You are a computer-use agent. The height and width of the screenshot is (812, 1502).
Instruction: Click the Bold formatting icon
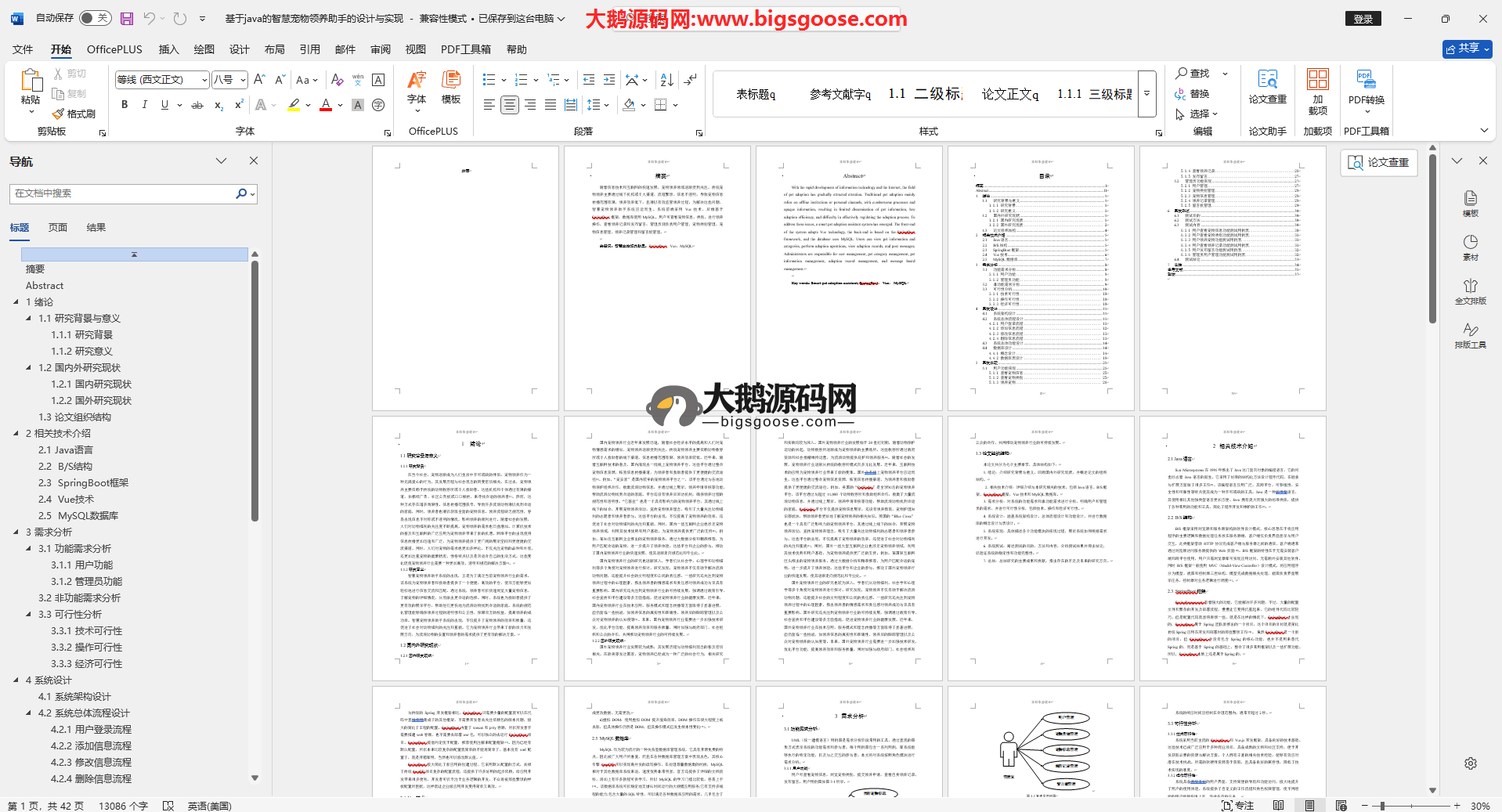pos(125,105)
